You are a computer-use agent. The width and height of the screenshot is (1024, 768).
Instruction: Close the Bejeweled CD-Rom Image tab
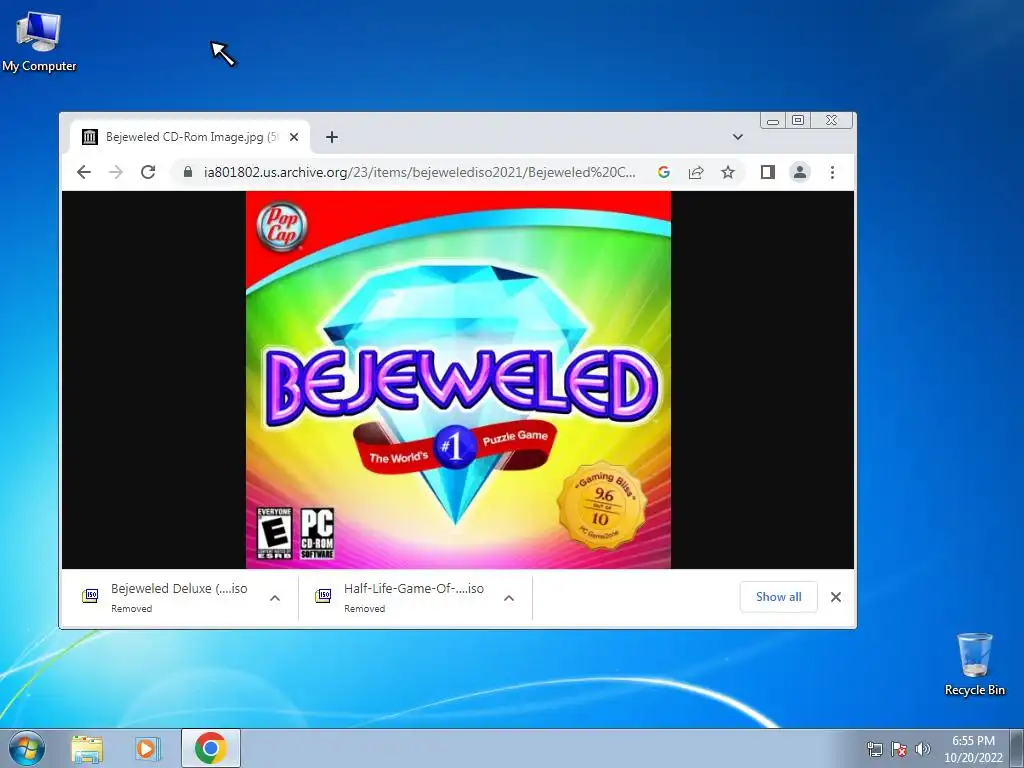pyautogui.click(x=294, y=137)
